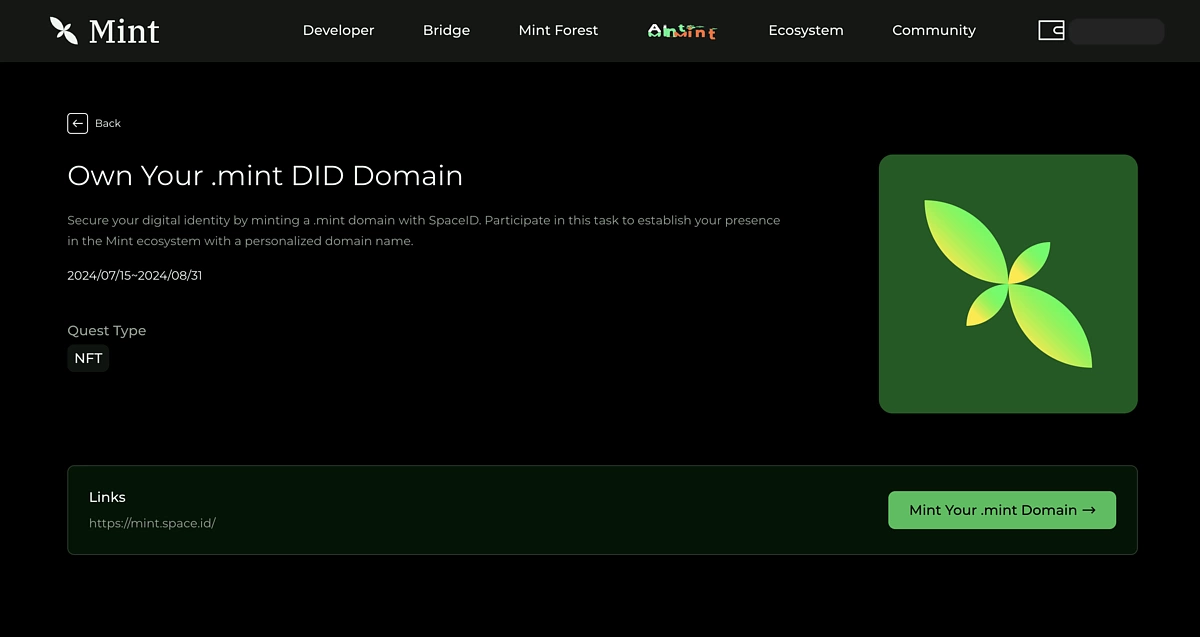Click the Mint wordmark in the header

pyautogui.click(x=124, y=31)
